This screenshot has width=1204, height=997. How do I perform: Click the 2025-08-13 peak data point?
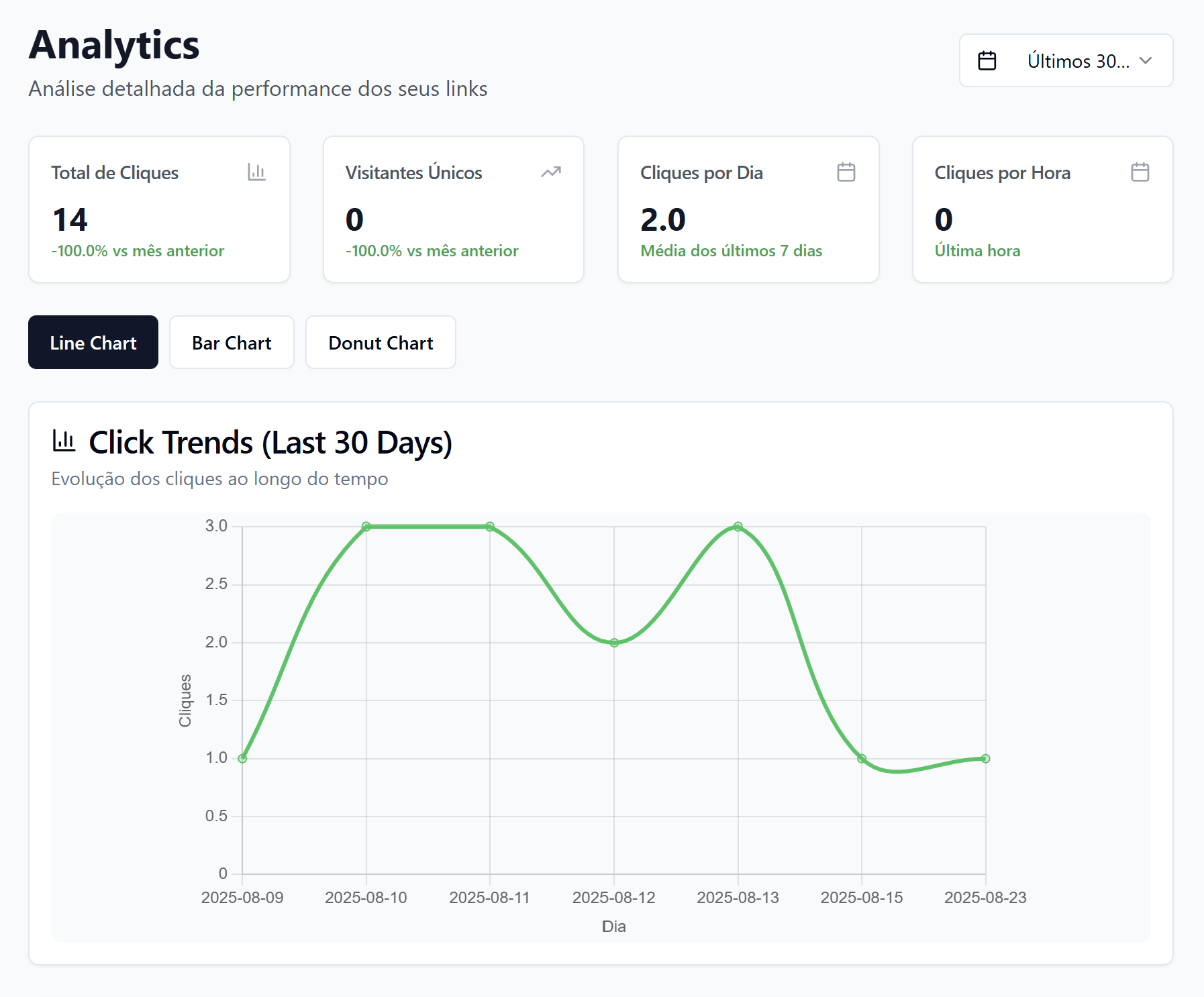click(738, 527)
